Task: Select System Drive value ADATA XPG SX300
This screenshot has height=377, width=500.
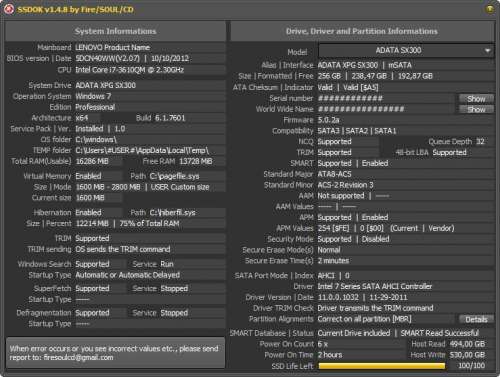Action: click(x=105, y=85)
